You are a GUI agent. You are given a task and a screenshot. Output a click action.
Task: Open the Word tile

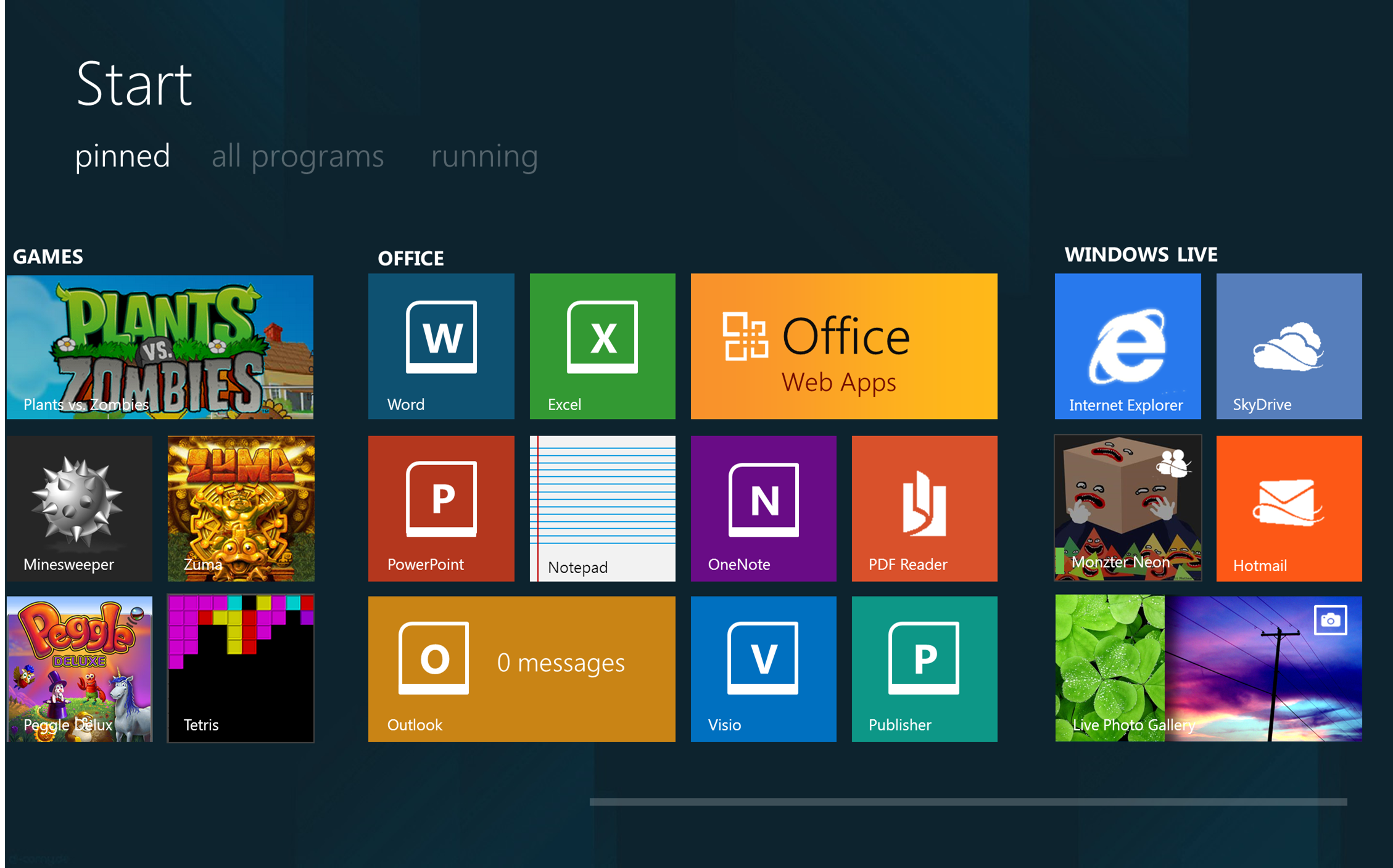(441, 346)
